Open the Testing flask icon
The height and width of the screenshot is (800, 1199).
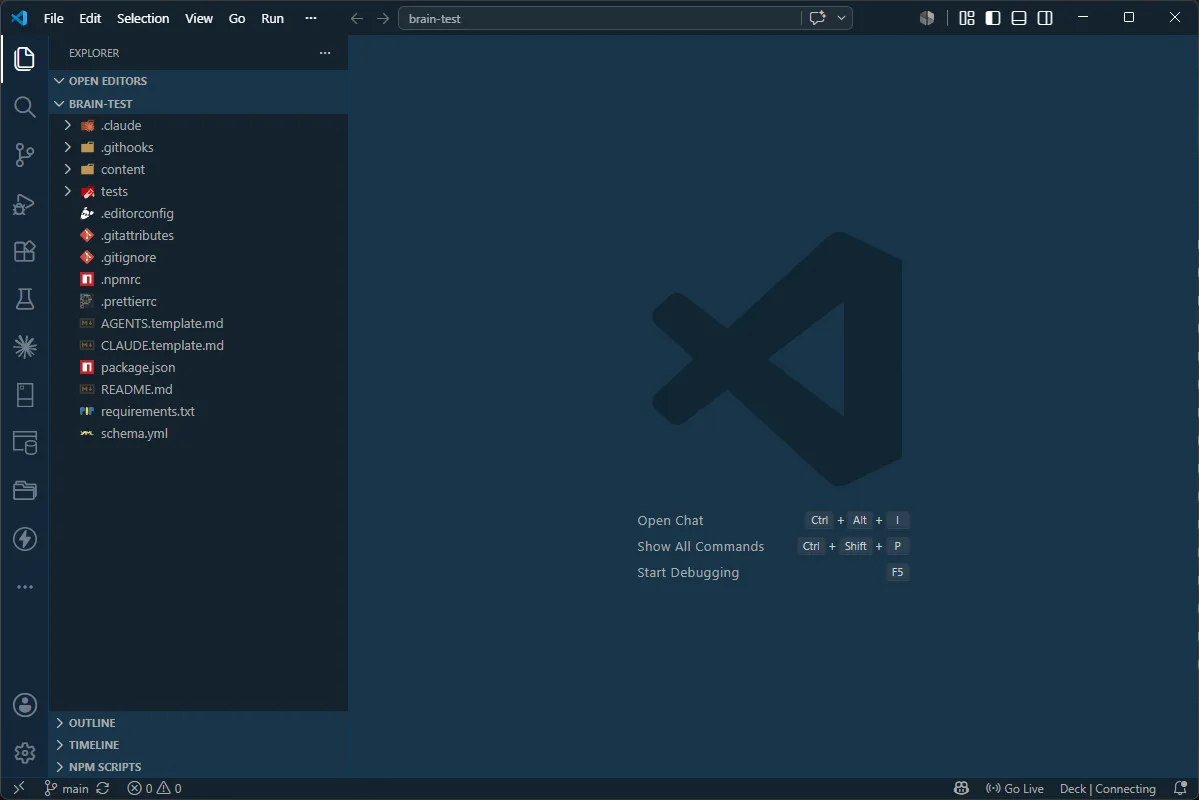pos(24,299)
